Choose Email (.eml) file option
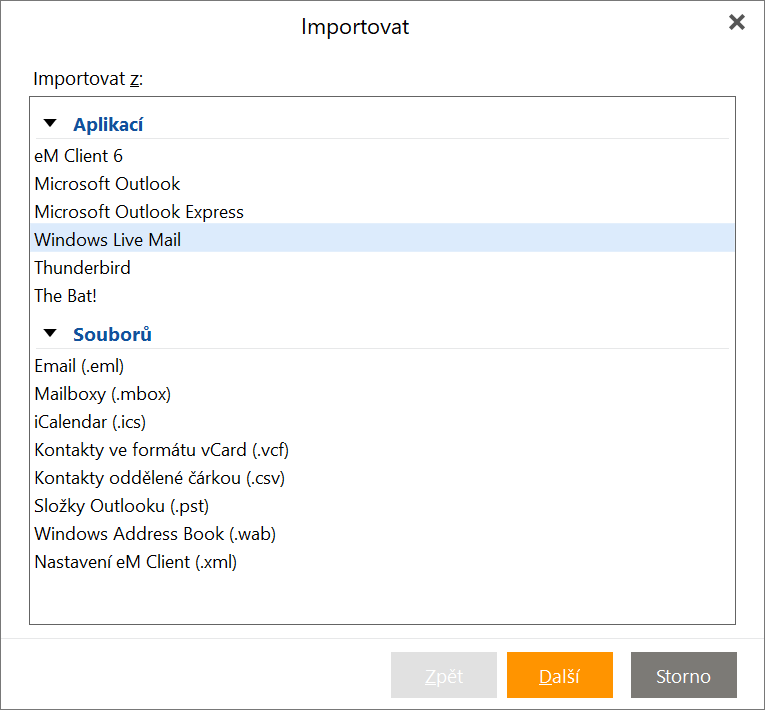This screenshot has width=765, height=710. coord(382,366)
